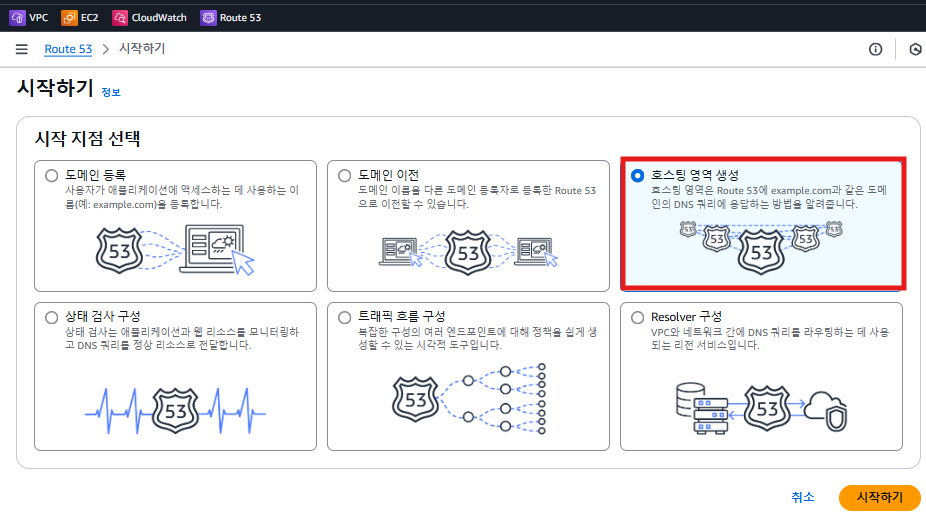Open the 정보 link next to heading

tap(110, 92)
